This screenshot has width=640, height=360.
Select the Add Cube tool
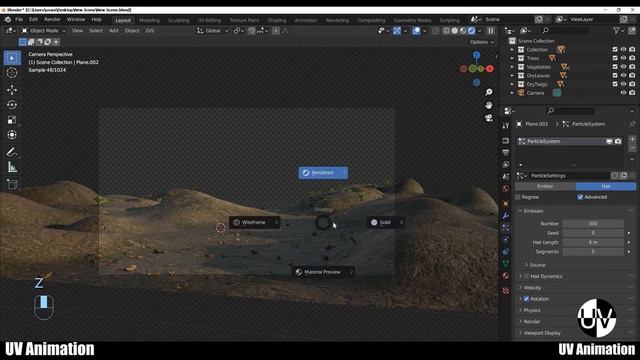pos(12,184)
